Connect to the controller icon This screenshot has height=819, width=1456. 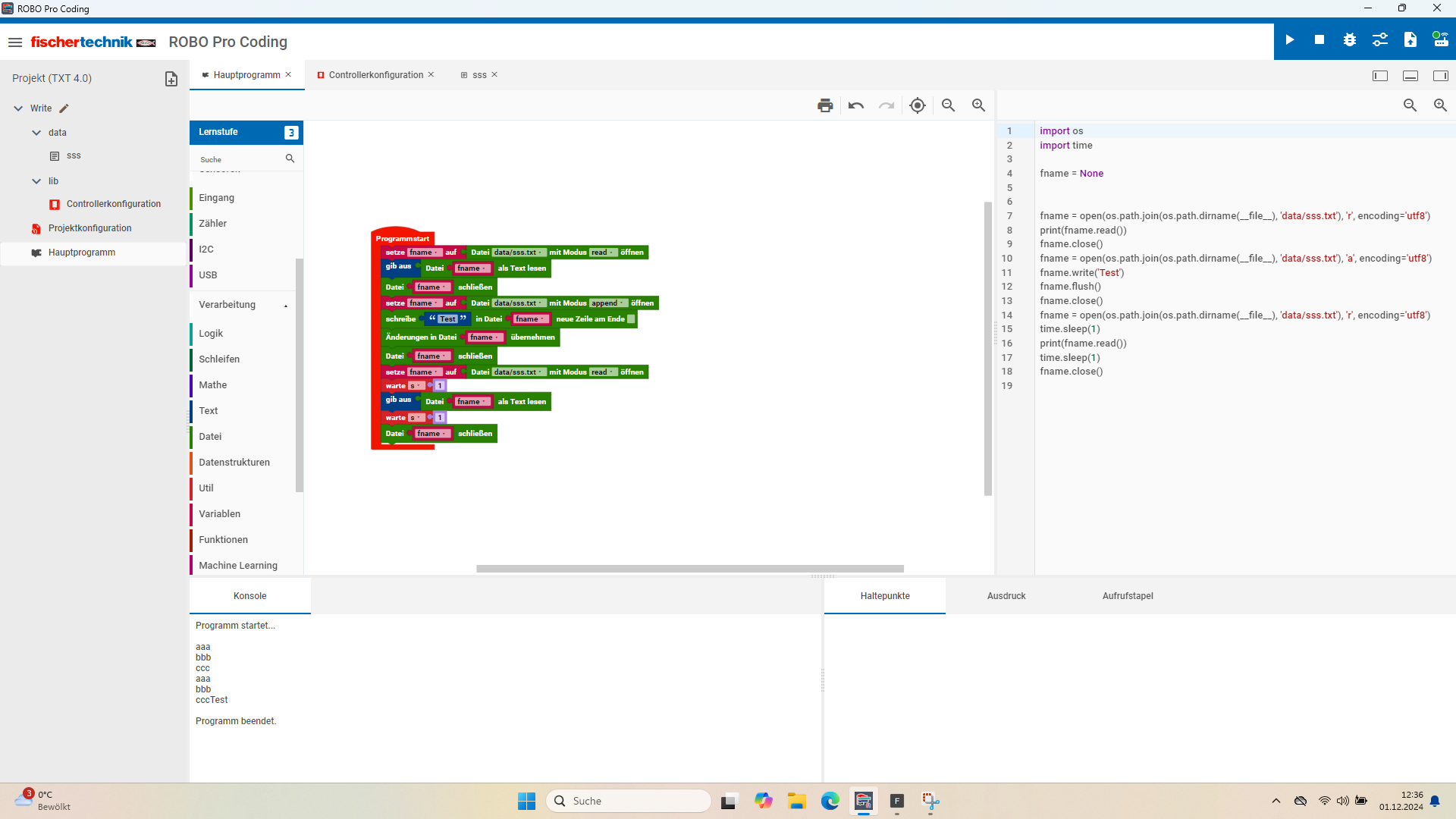(1441, 39)
